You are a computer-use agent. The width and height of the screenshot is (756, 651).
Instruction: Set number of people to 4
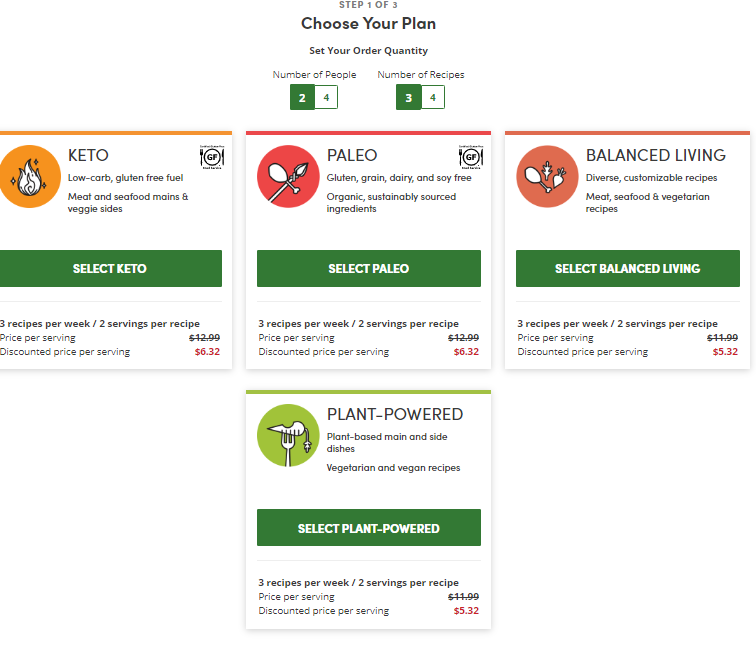(x=326, y=97)
